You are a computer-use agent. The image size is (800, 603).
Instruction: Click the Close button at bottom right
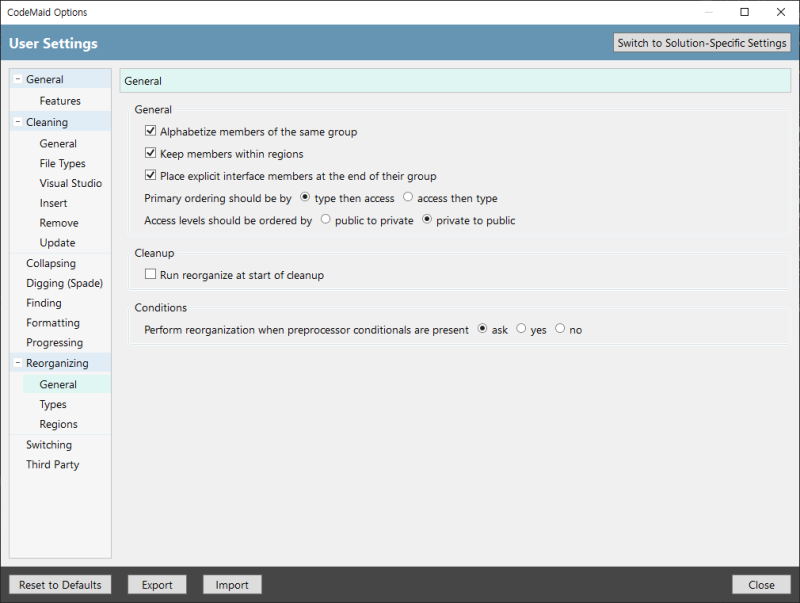click(x=761, y=585)
